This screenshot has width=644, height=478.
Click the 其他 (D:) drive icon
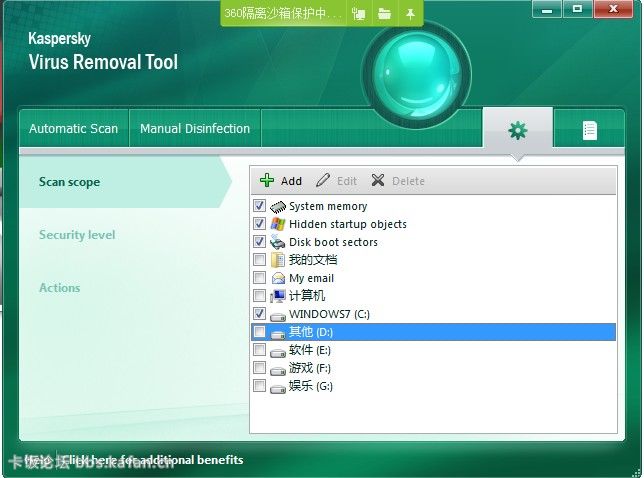[278, 334]
